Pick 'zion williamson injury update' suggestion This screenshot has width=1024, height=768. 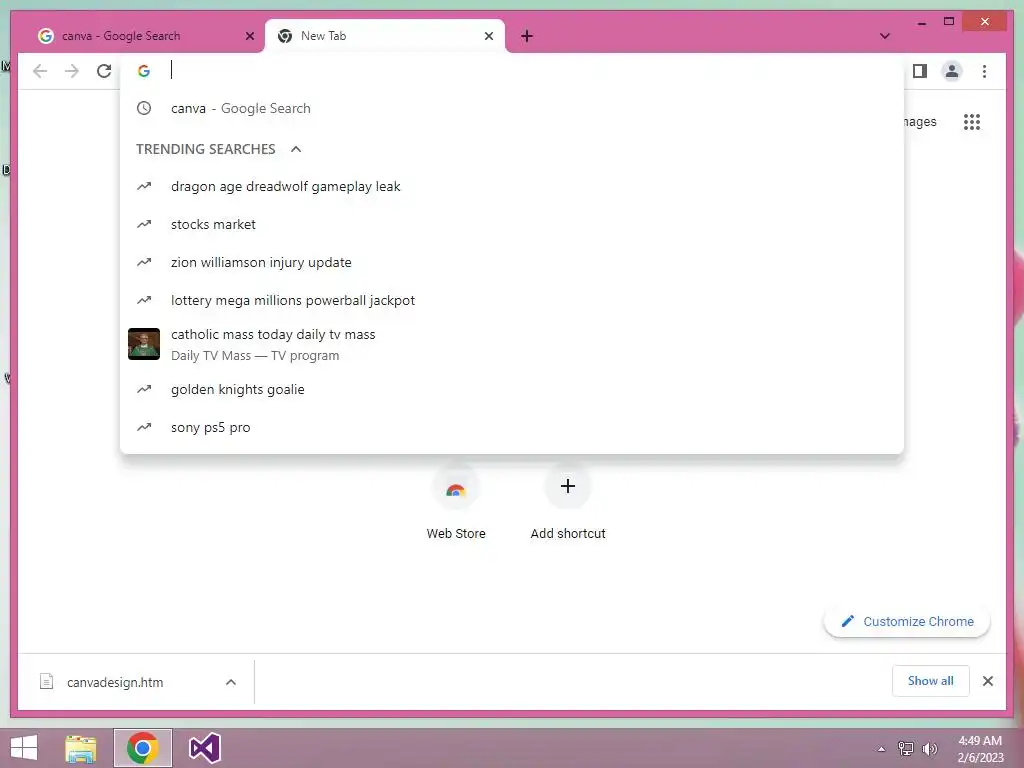tap(511, 263)
